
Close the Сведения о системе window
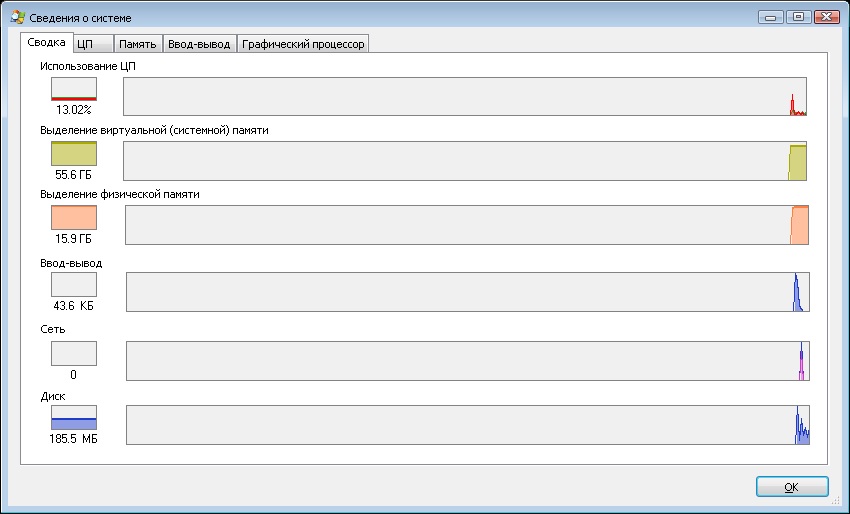[x=826, y=16]
